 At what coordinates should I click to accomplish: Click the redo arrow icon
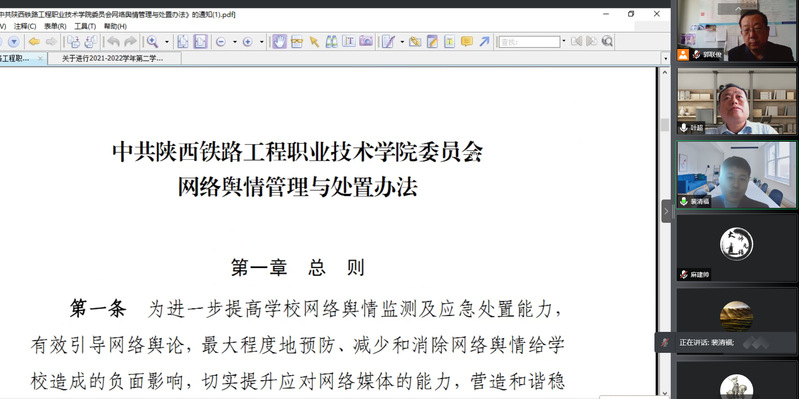point(130,42)
